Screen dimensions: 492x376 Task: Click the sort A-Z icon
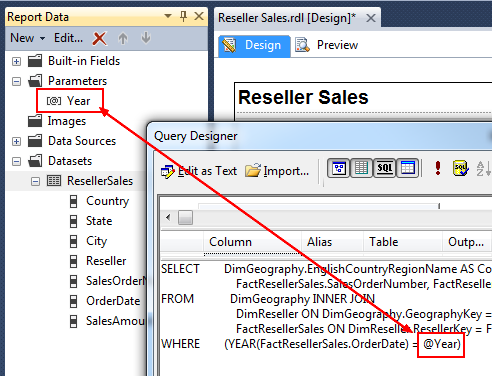483,168
